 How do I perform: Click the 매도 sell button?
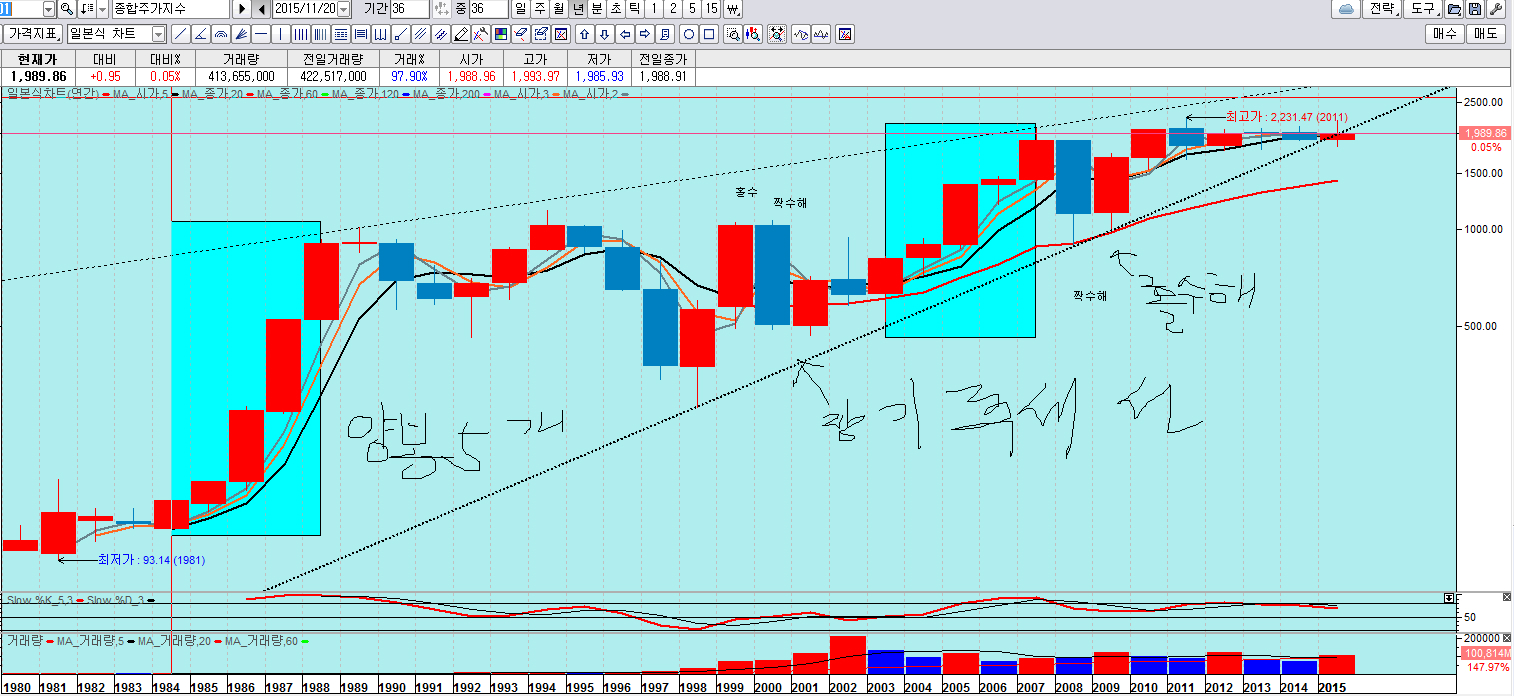coord(1485,34)
